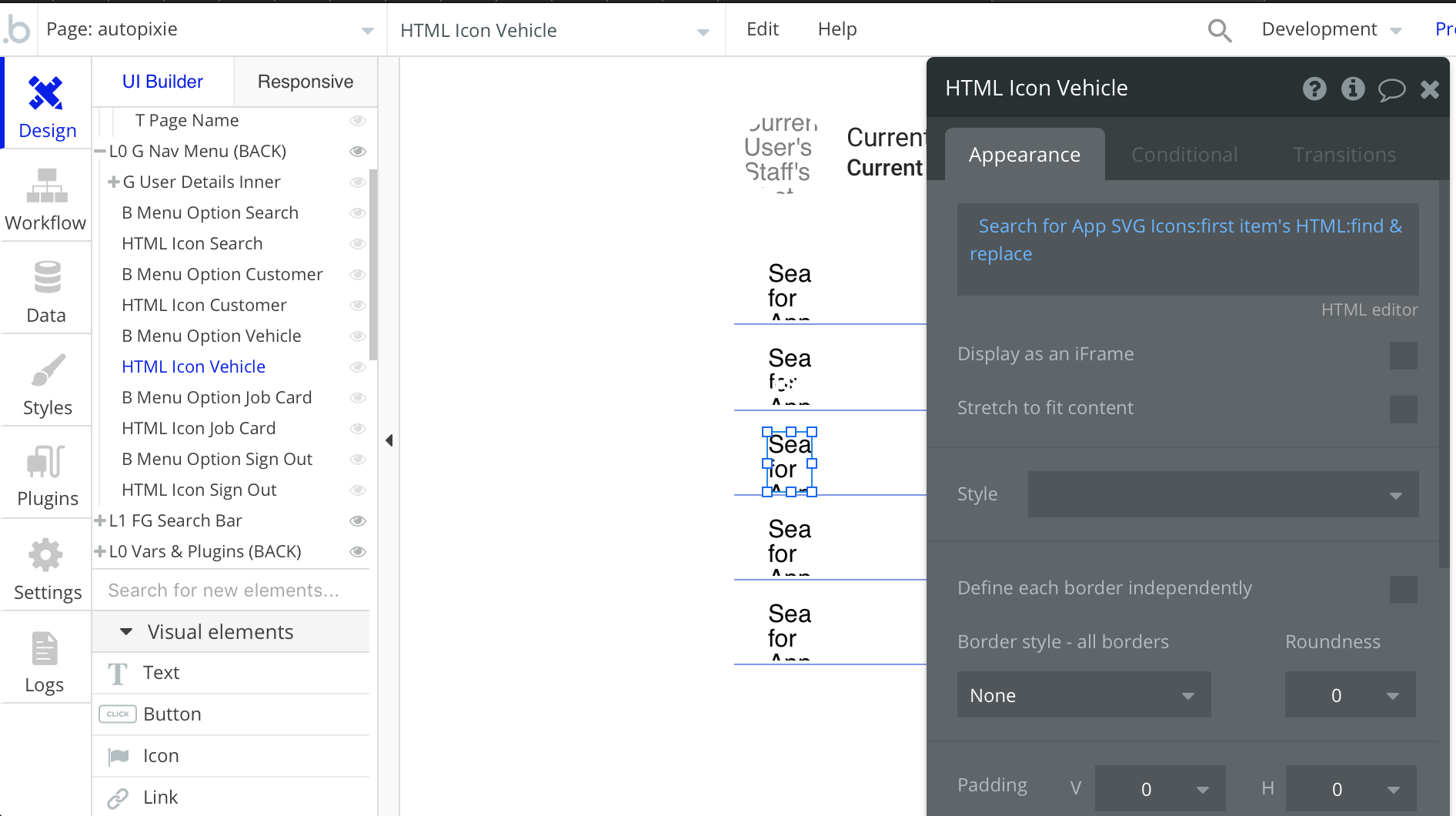Open Border style dropdown showing None

1083,695
